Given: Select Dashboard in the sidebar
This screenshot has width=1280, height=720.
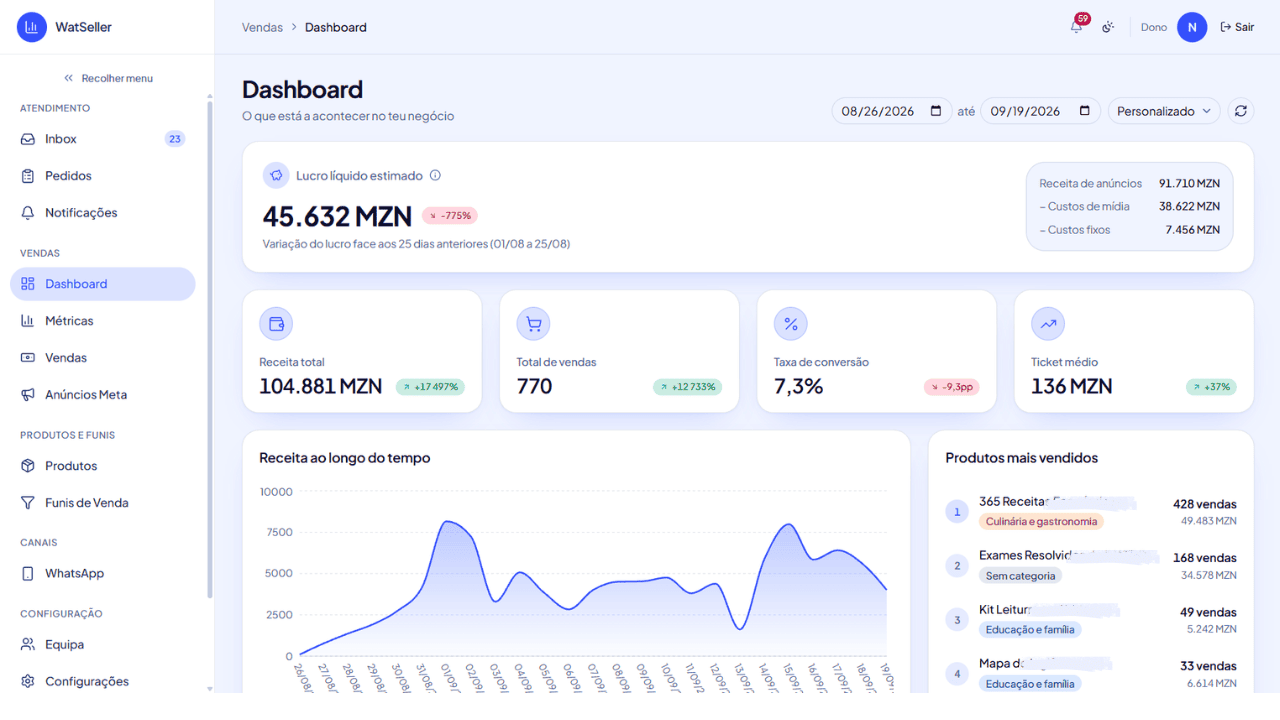Looking at the screenshot, I should [x=102, y=284].
